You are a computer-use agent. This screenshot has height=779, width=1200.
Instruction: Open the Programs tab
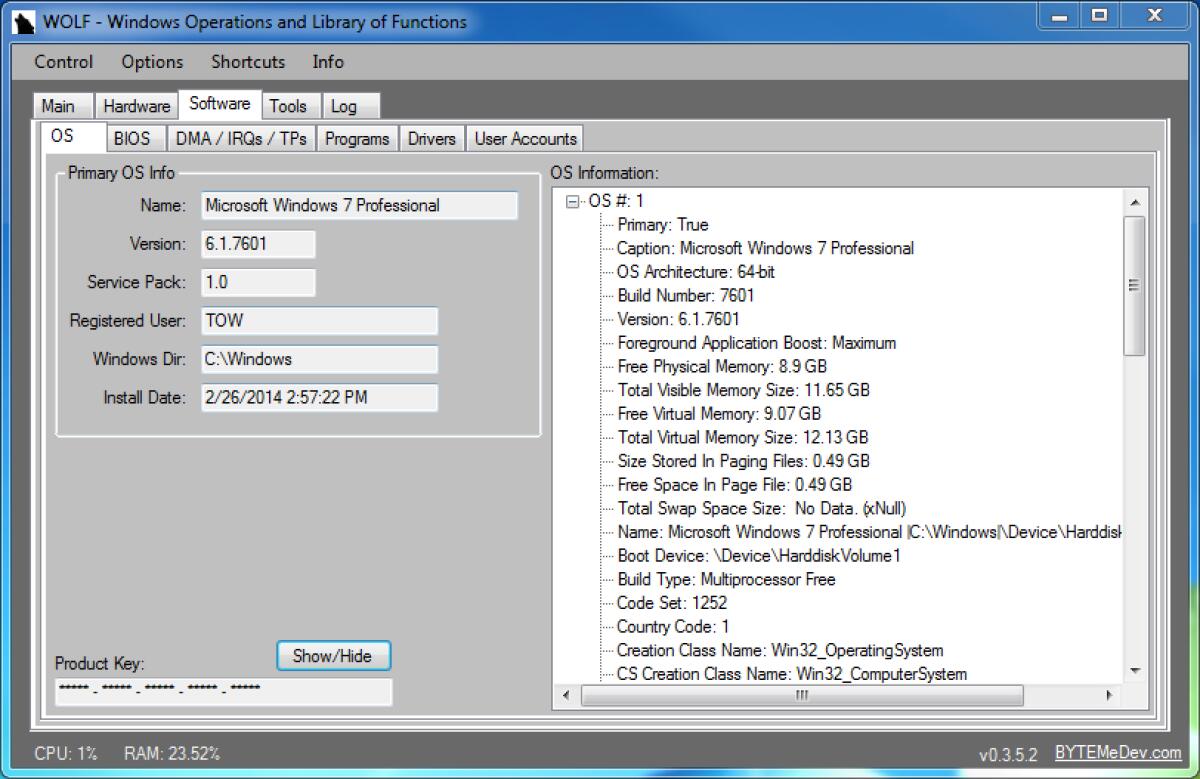point(357,138)
